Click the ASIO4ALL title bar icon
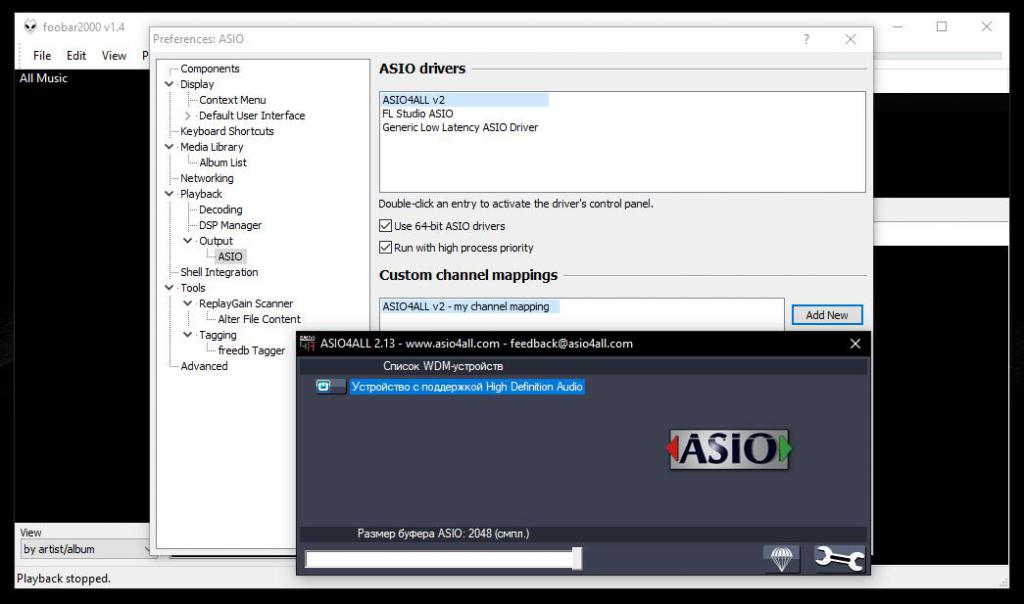The height and width of the screenshot is (604, 1024). (x=307, y=343)
